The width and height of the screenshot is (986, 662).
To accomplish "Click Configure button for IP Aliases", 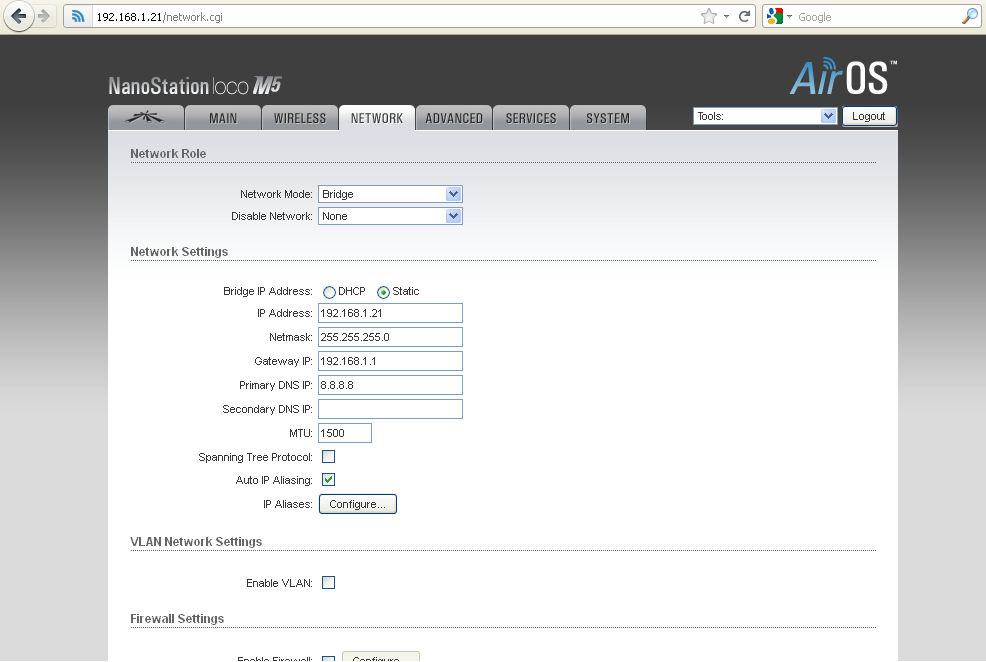I will pyautogui.click(x=358, y=504).
